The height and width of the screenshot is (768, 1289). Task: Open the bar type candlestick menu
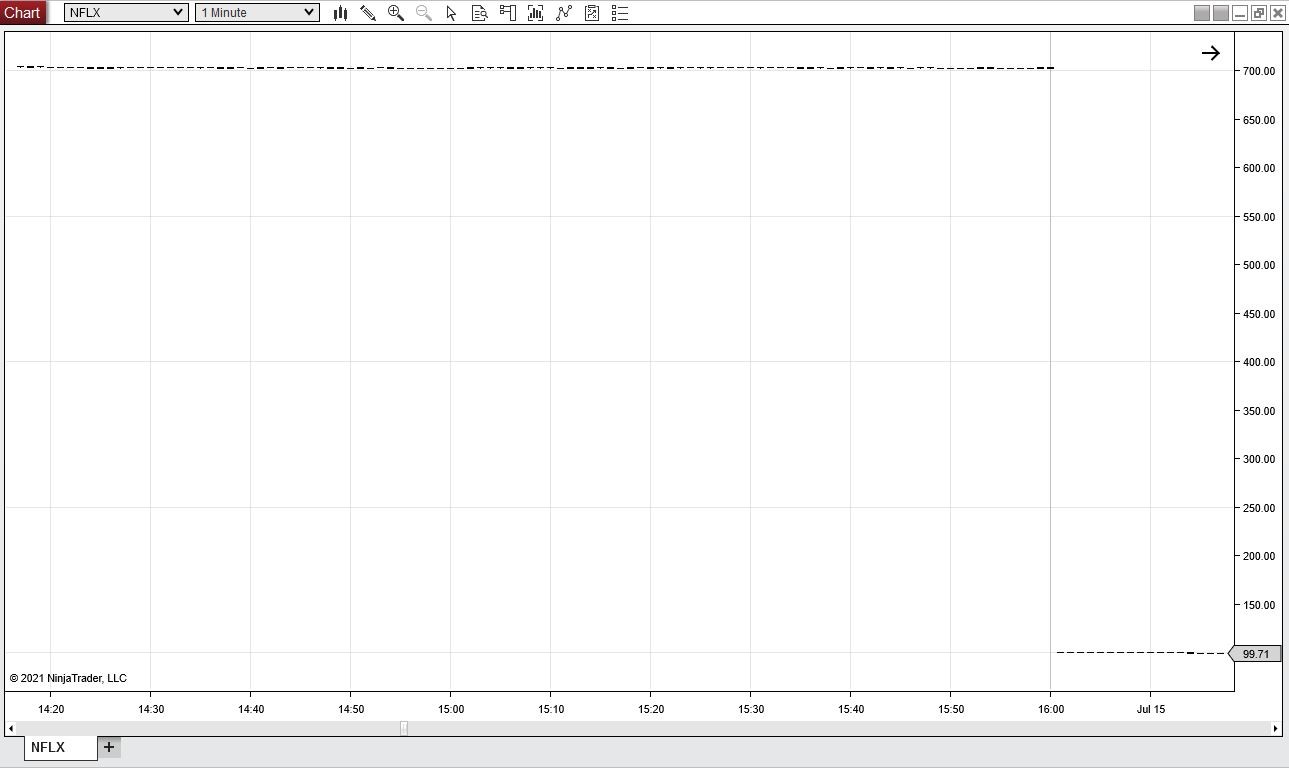click(x=340, y=13)
